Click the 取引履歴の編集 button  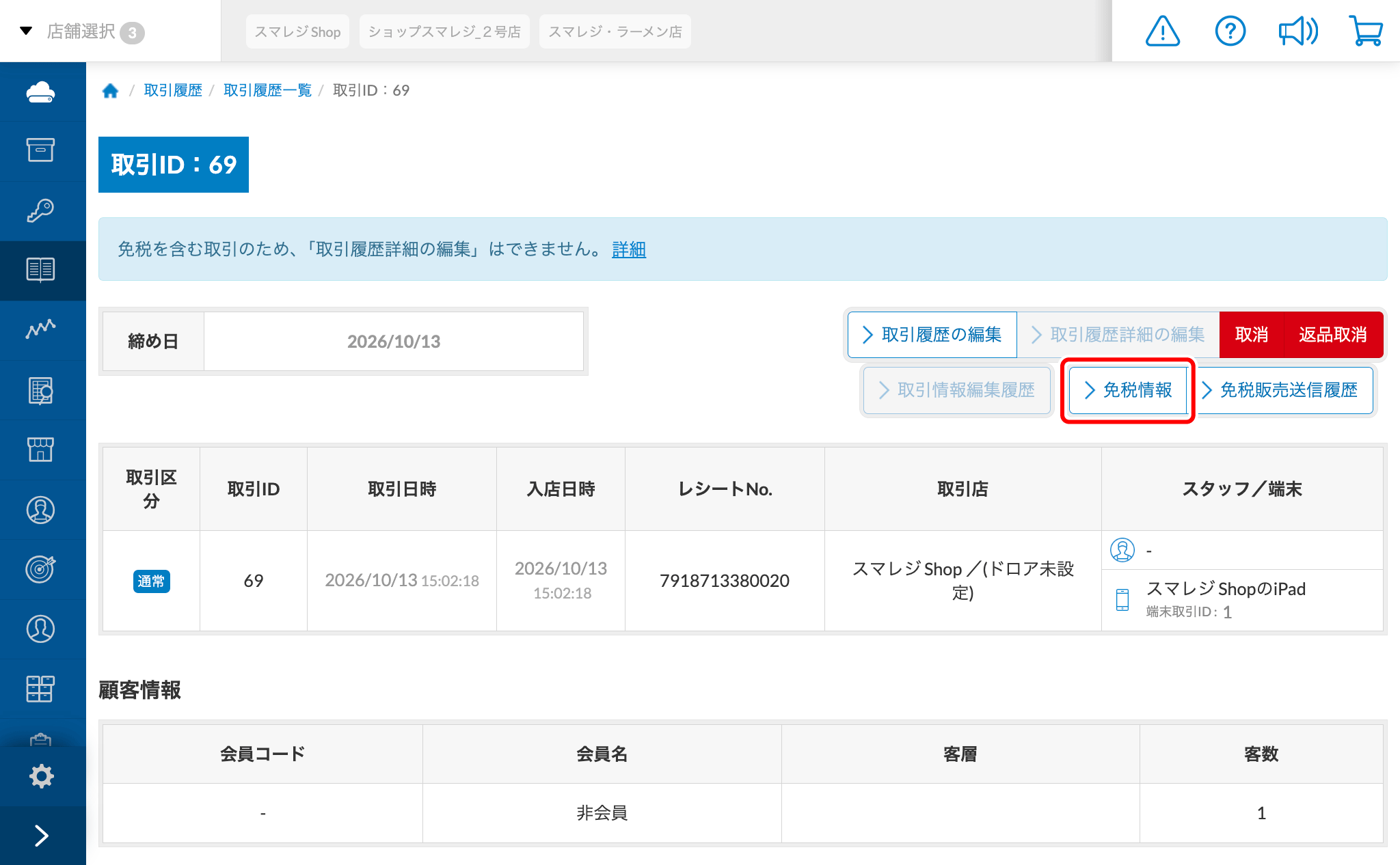tap(932, 335)
